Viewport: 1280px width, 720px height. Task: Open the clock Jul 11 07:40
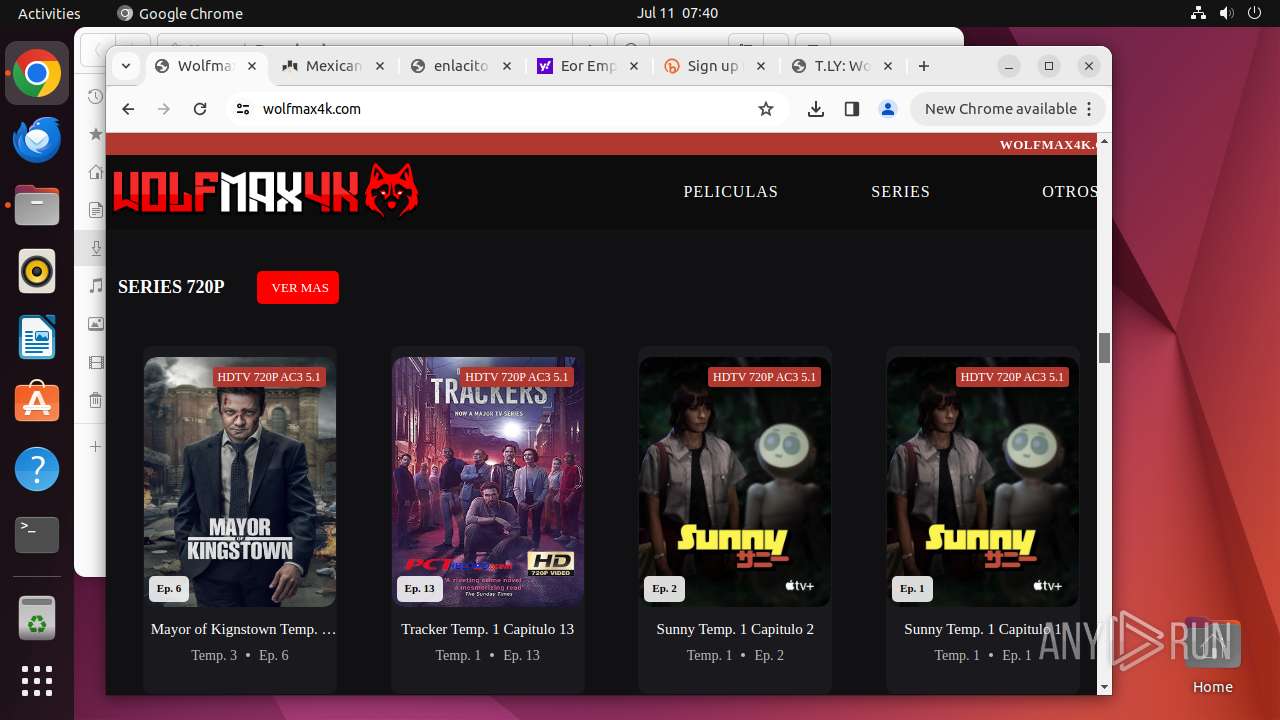click(x=677, y=13)
